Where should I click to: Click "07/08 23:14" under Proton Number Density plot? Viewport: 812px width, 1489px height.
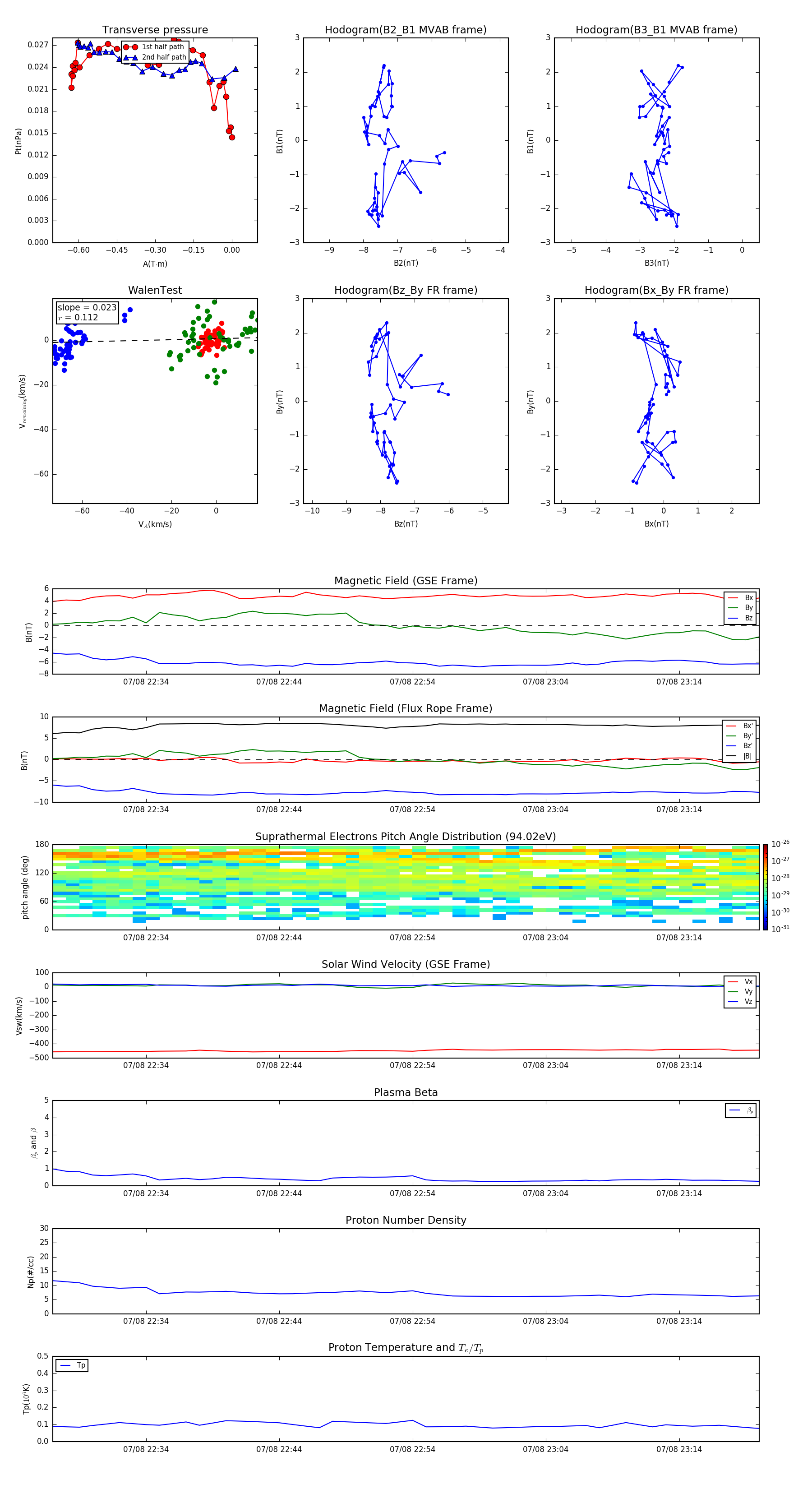click(679, 1321)
